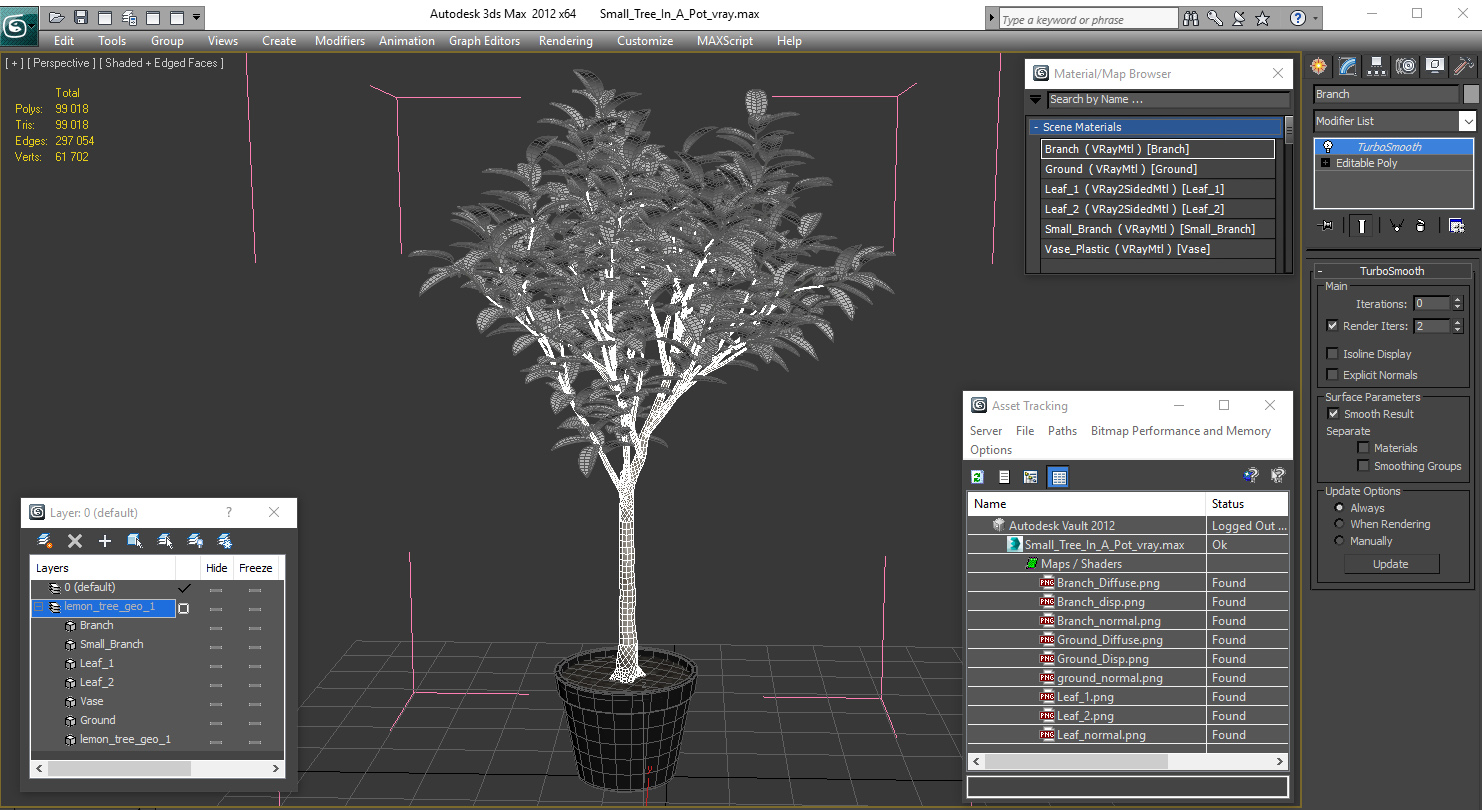Click Remove Modifier trash icon
1482x810 pixels.
[1420, 226]
